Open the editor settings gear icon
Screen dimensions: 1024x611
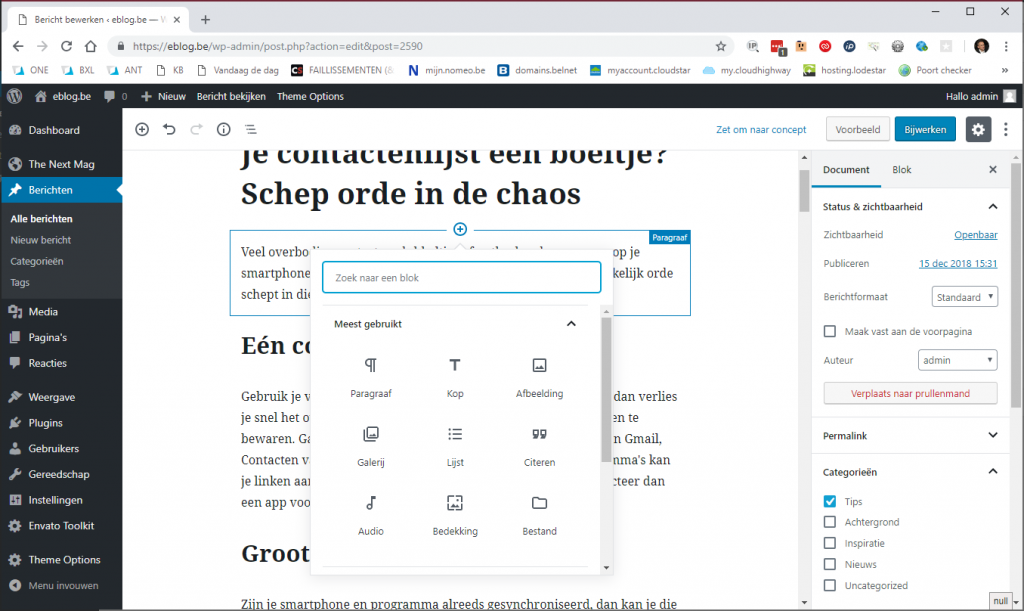click(978, 129)
